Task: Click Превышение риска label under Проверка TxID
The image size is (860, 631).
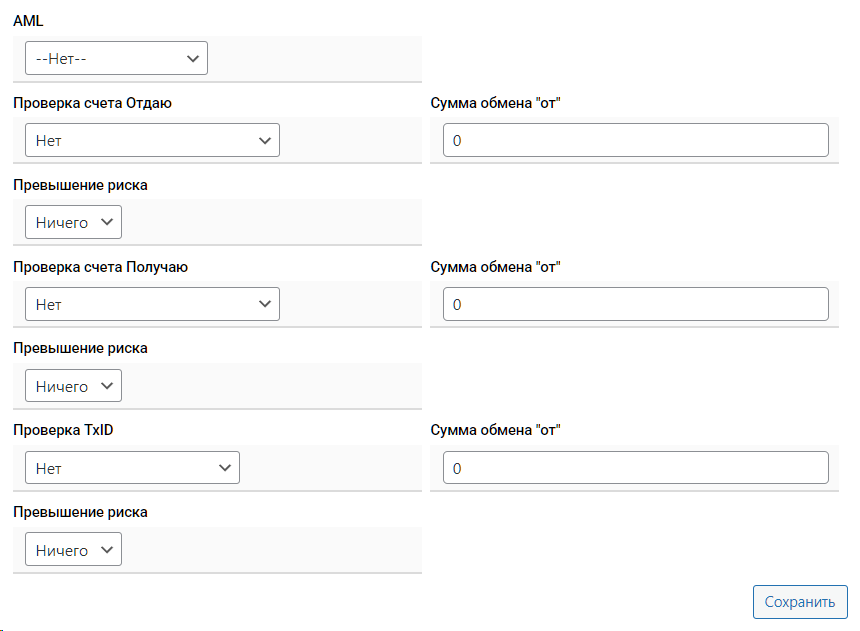Action: coord(80,512)
